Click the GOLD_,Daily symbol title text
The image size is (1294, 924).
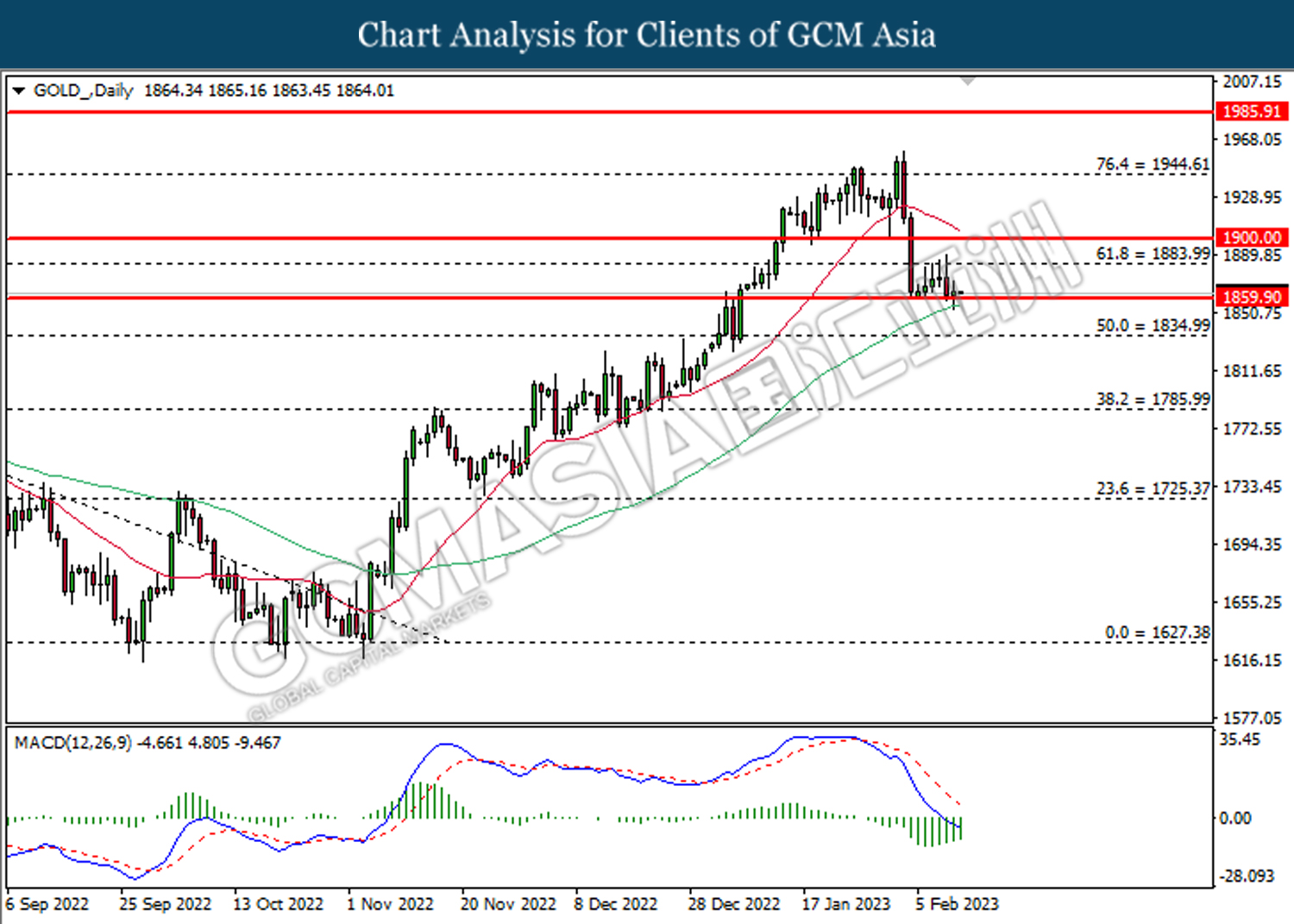pyautogui.click(x=84, y=91)
